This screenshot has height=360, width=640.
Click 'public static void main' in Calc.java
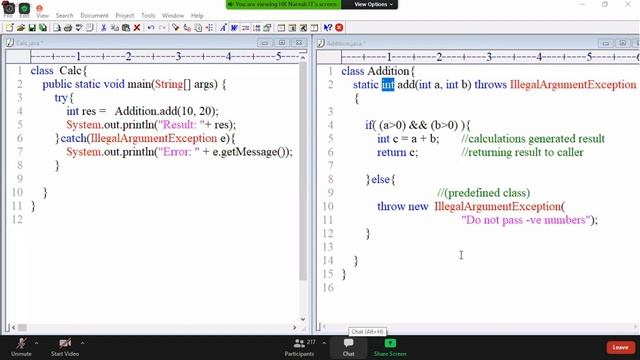97,84
